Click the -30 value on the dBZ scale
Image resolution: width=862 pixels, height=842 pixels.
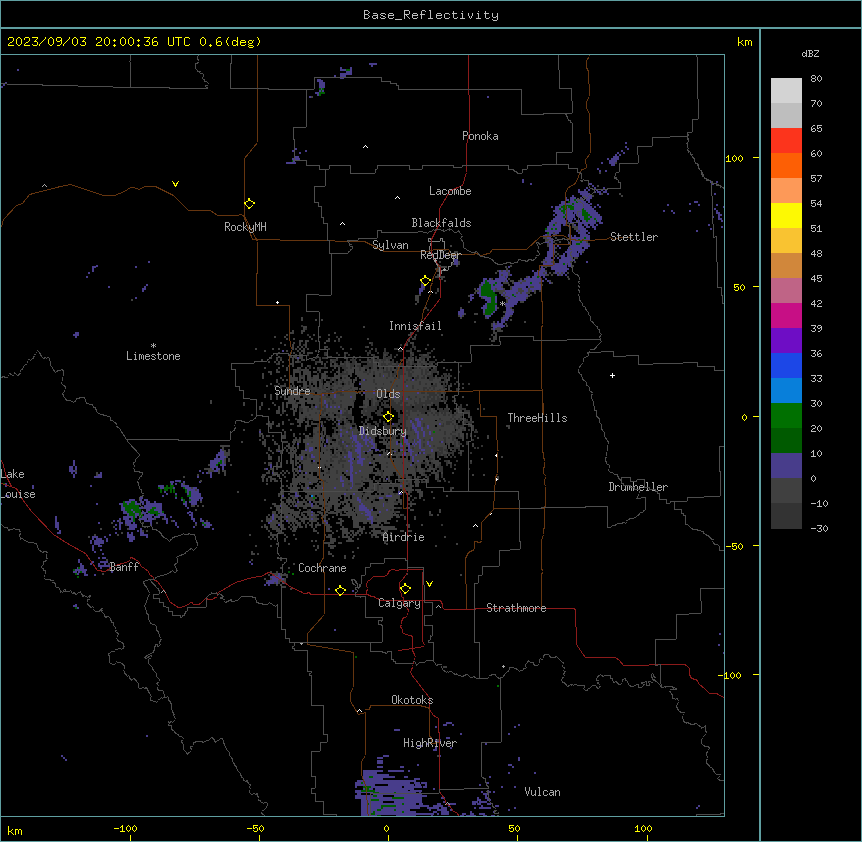click(x=819, y=528)
